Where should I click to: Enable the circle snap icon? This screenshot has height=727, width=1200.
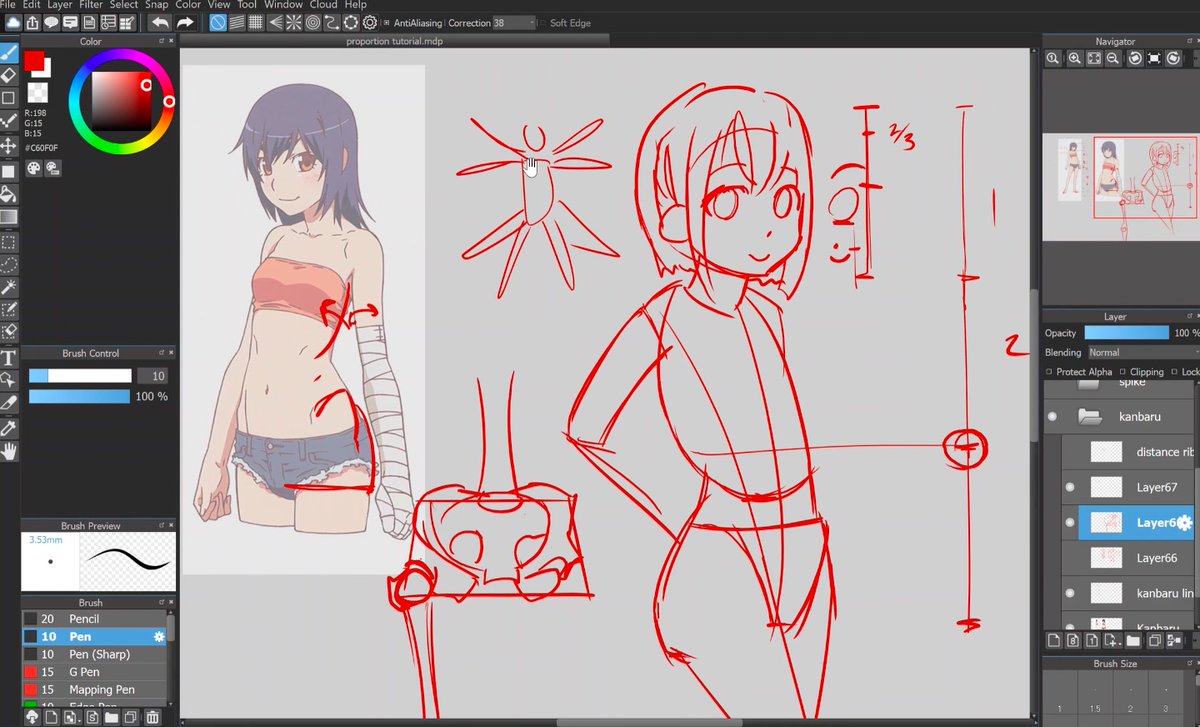coord(313,22)
